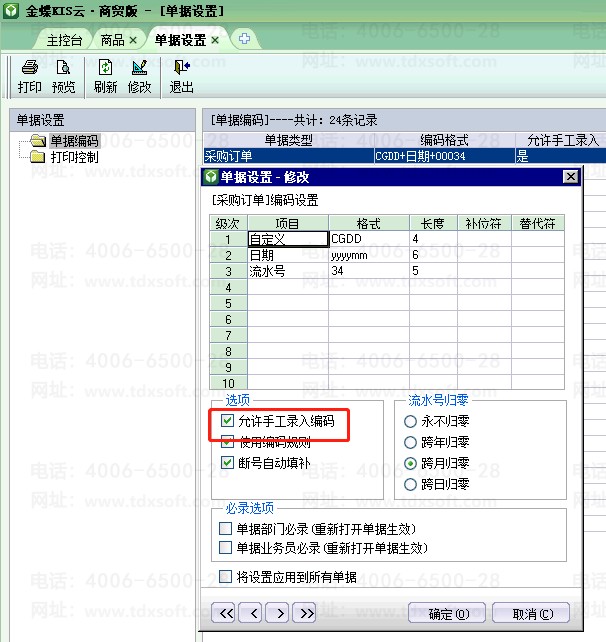Toggle 允许手工录入编码 checkbox
The image size is (606, 642).
[227, 422]
